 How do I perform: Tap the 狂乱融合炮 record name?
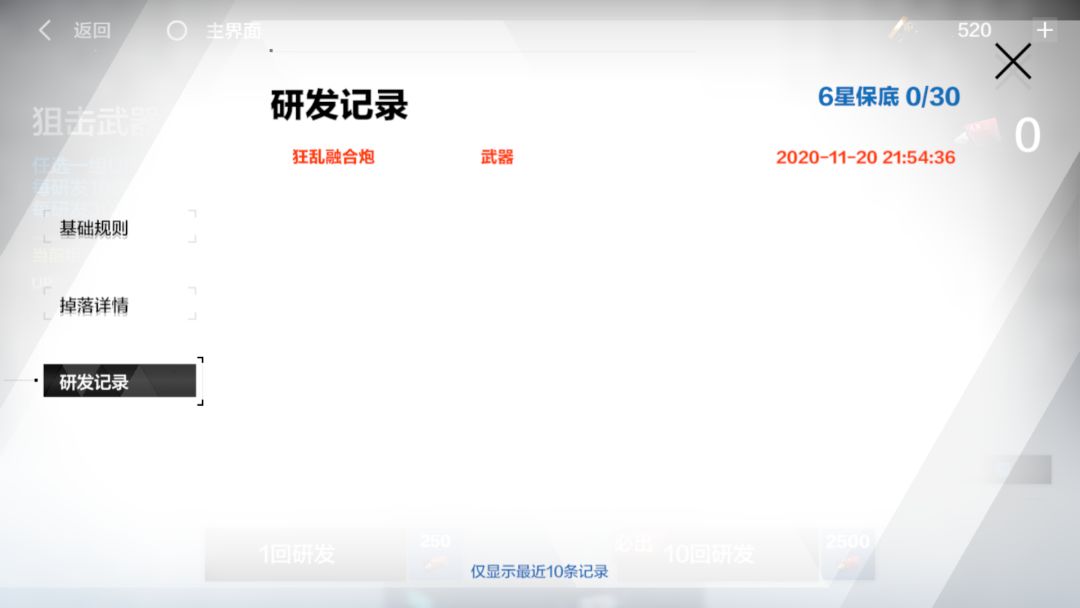(333, 157)
